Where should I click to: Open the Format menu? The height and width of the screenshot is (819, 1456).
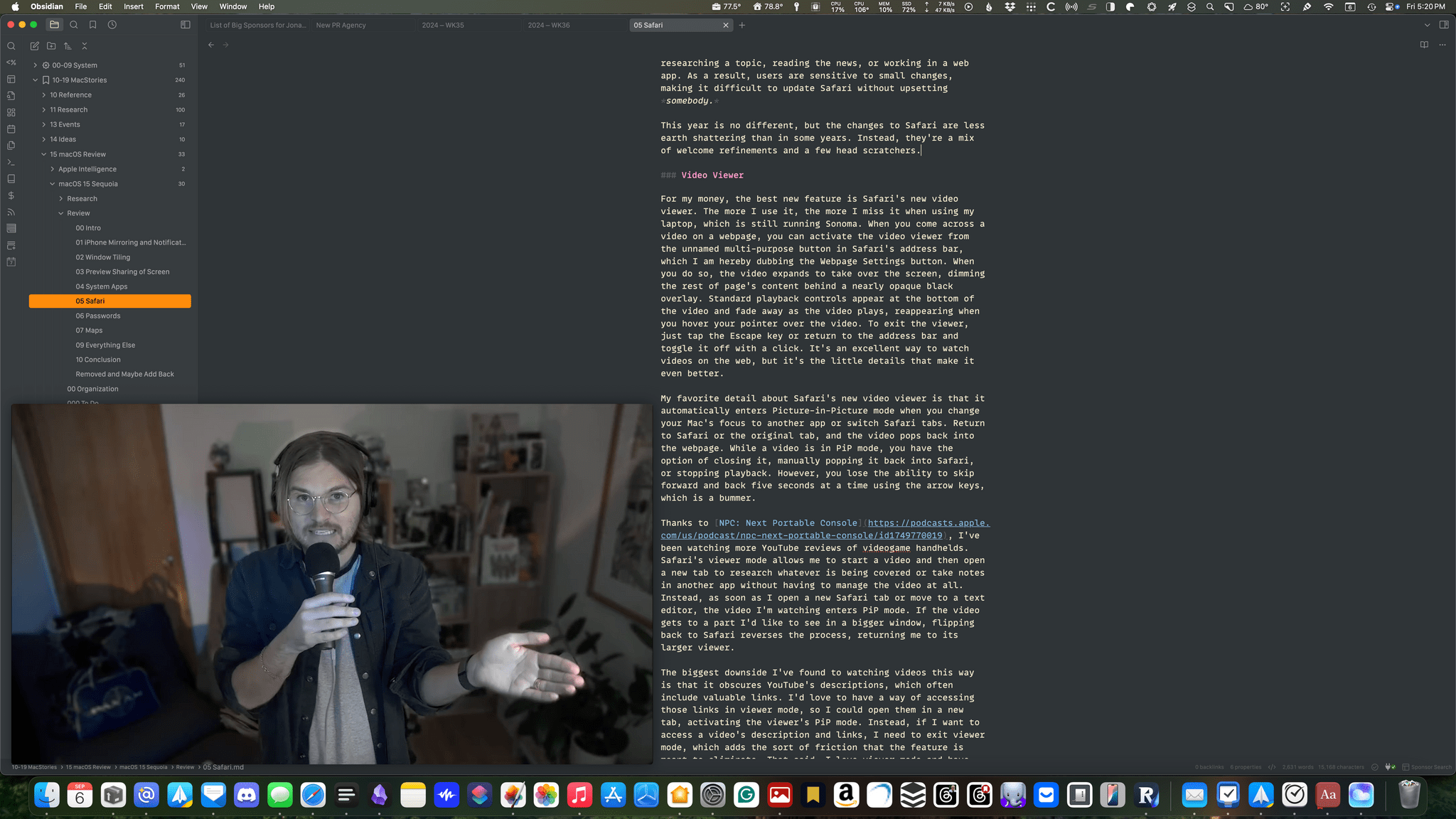(167, 6)
